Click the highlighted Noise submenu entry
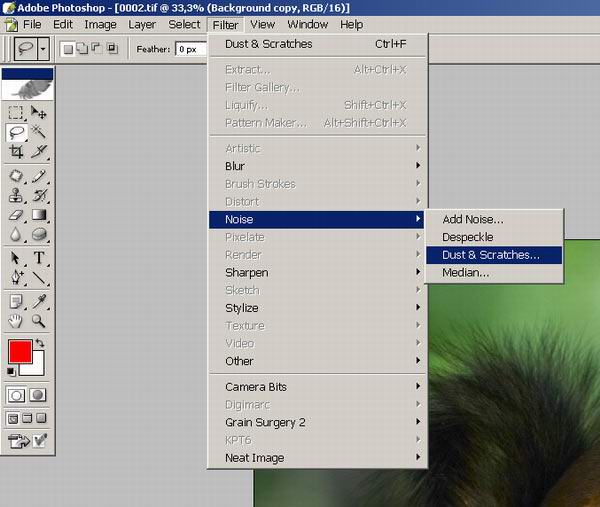The image size is (600, 507). [317, 219]
